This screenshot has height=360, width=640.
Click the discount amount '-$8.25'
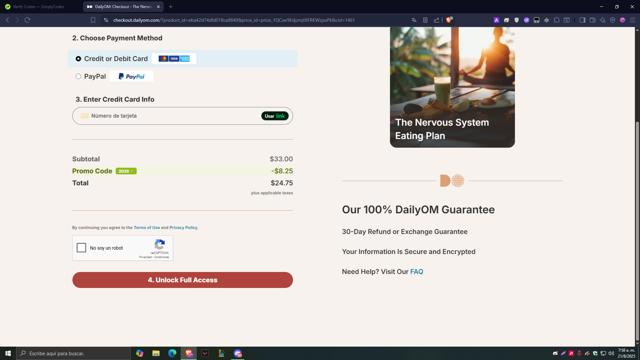coord(282,171)
